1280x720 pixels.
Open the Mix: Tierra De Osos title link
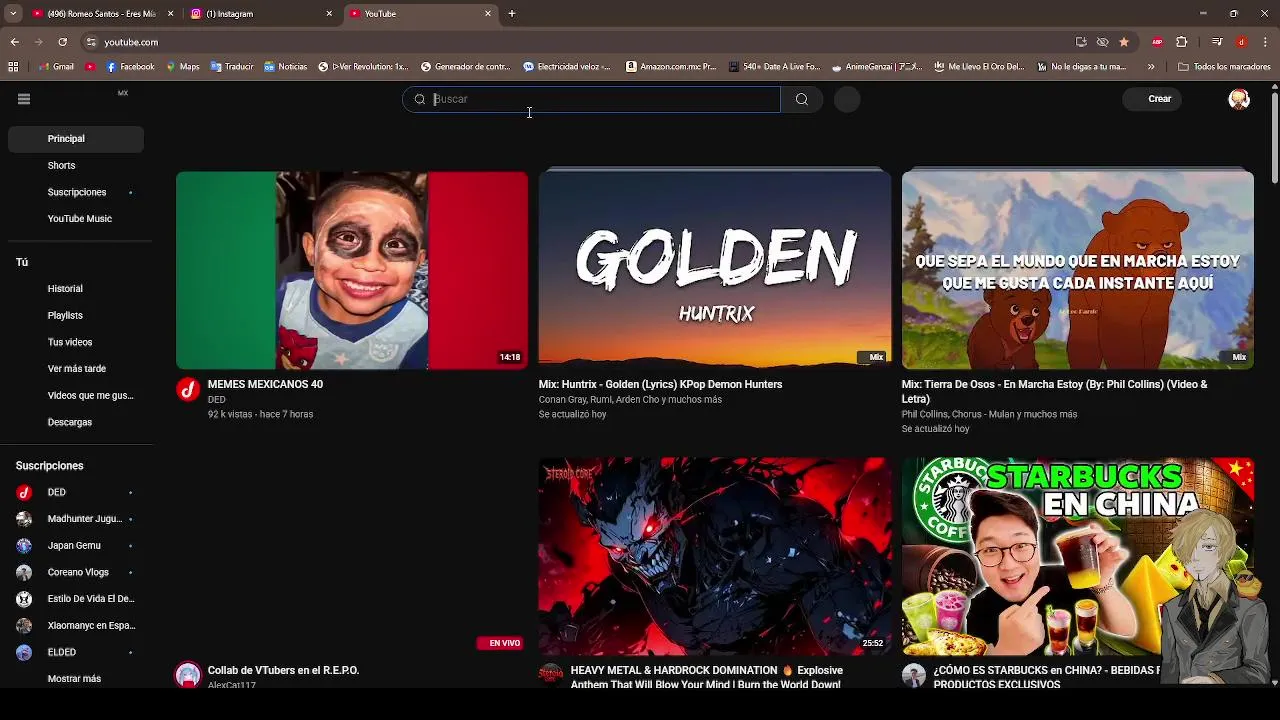(x=1055, y=391)
